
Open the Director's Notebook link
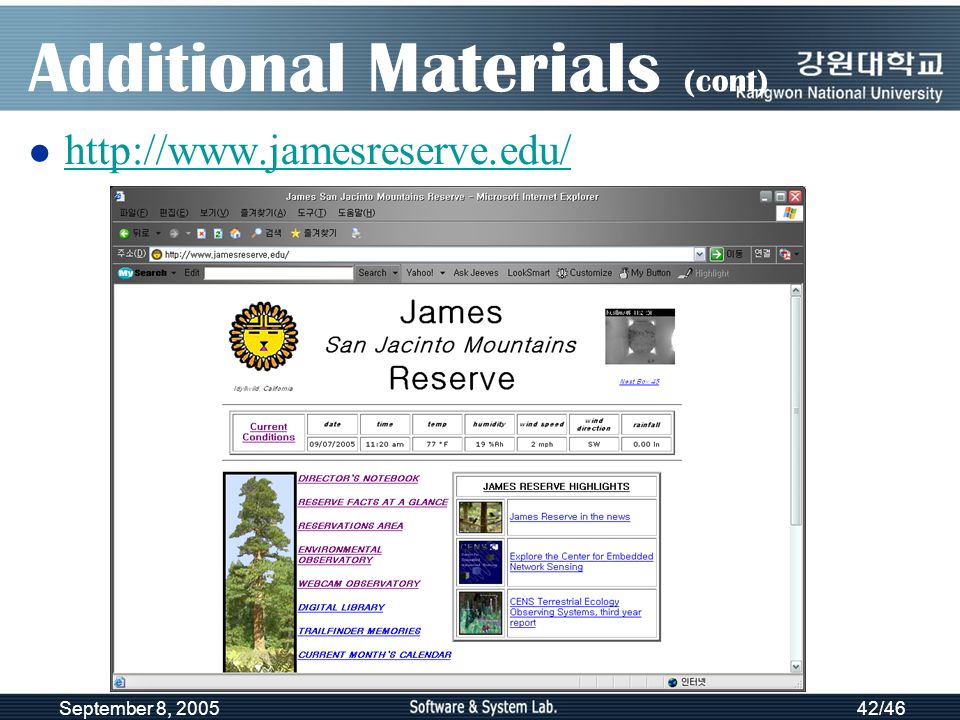[359, 478]
